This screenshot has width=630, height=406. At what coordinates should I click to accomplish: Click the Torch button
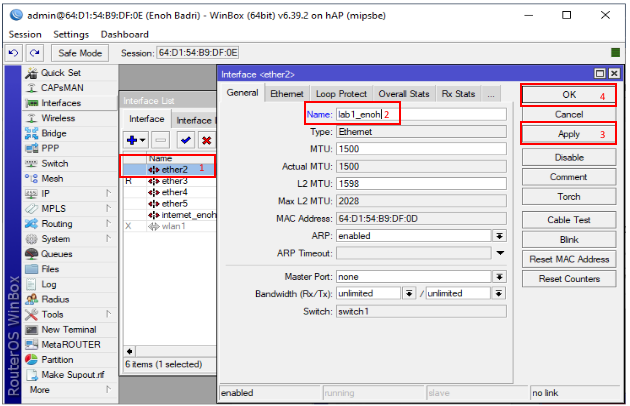569,197
